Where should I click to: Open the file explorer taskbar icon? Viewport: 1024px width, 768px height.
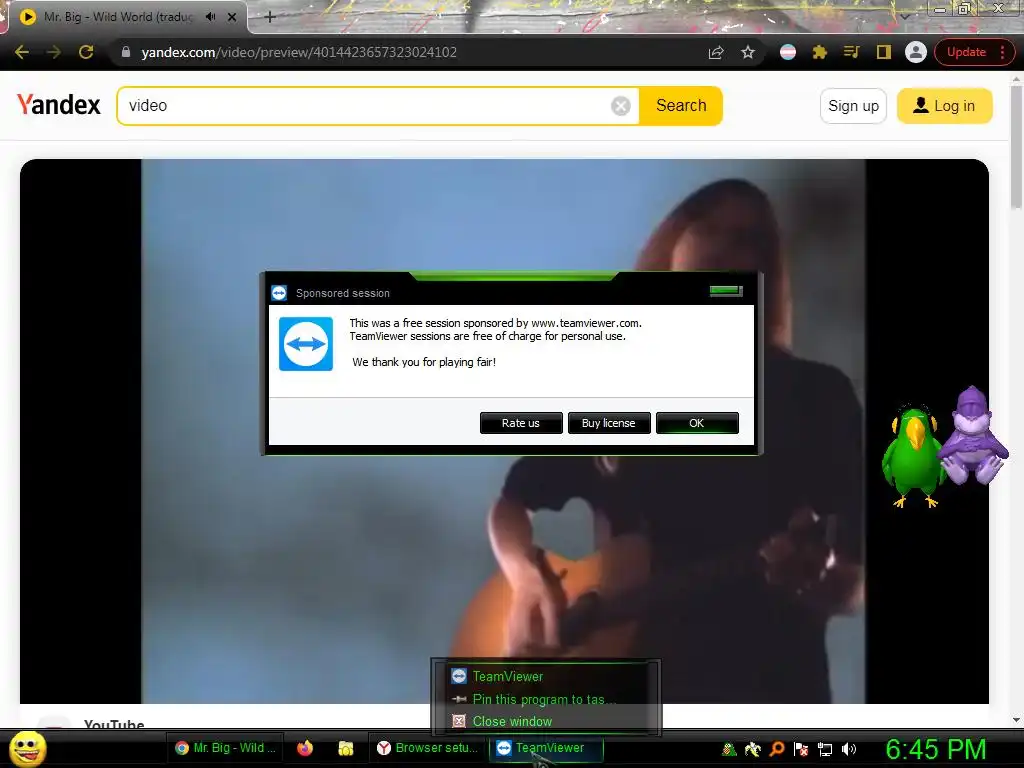[345, 748]
